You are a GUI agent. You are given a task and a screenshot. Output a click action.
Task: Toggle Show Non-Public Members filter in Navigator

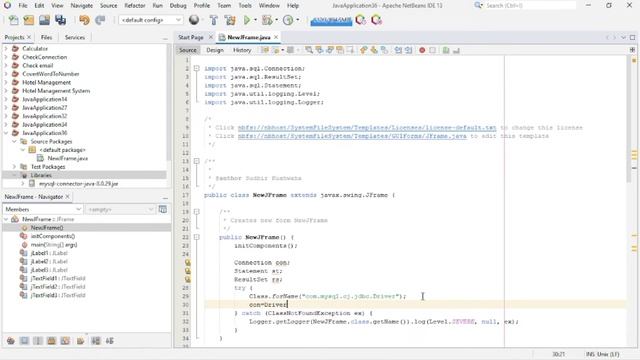[x=51, y=341]
